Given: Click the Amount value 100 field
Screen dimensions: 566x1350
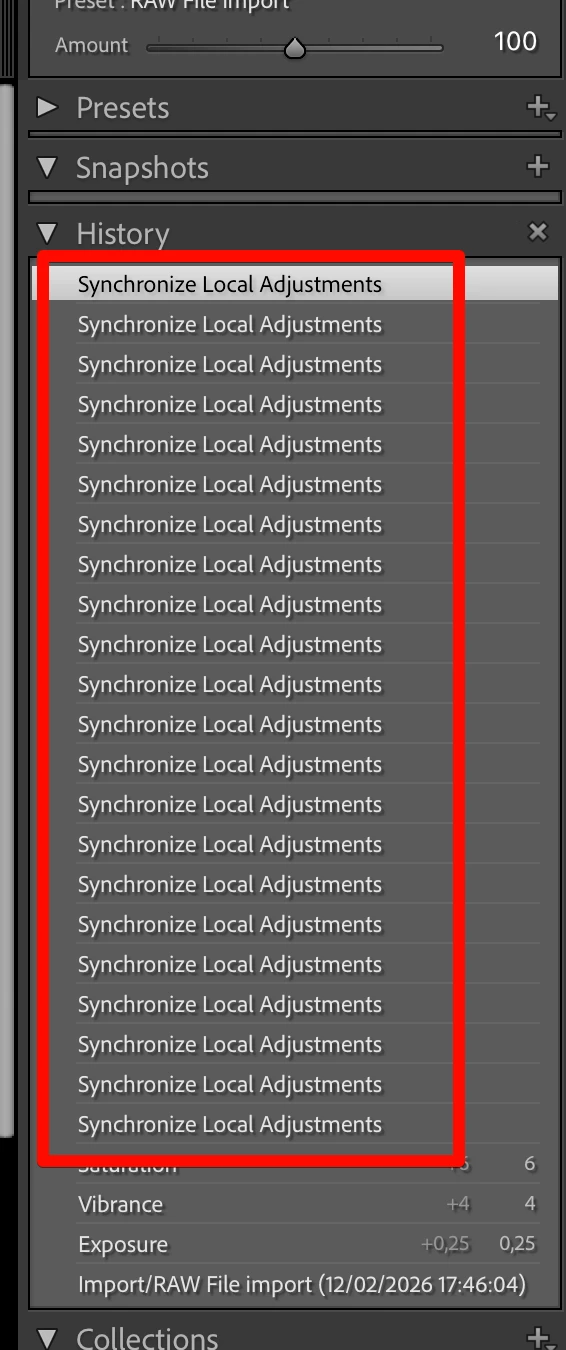Looking at the screenshot, I should (x=515, y=42).
